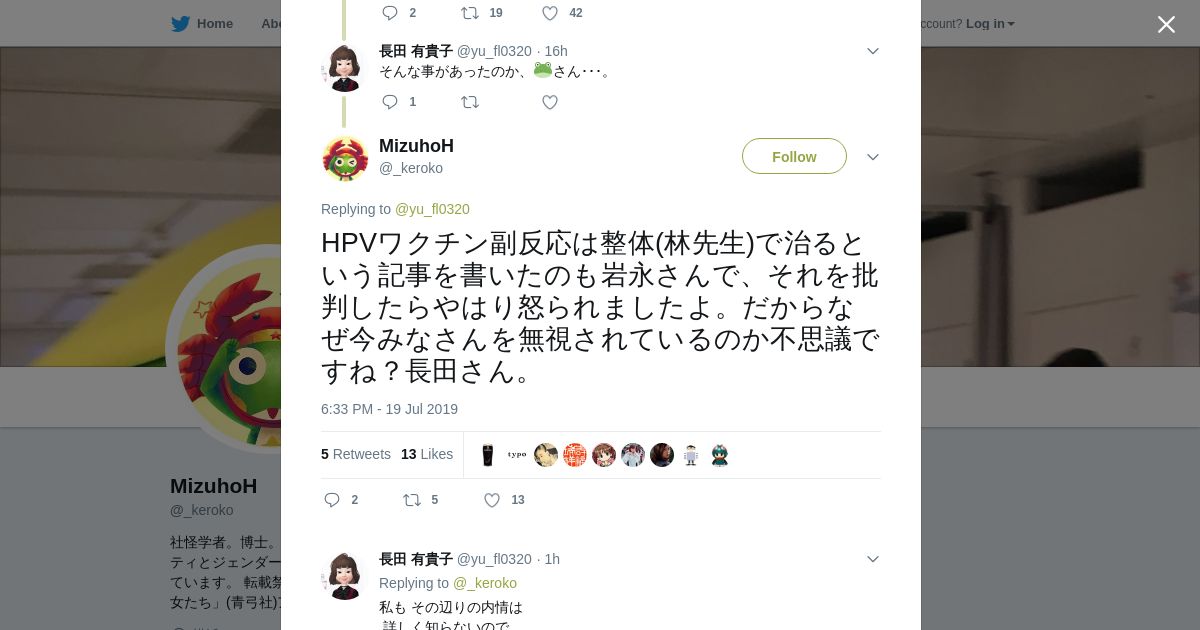Follow the MizuhoH account
The width and height of the screenshot is (1200, 630).
click(794, 156)
